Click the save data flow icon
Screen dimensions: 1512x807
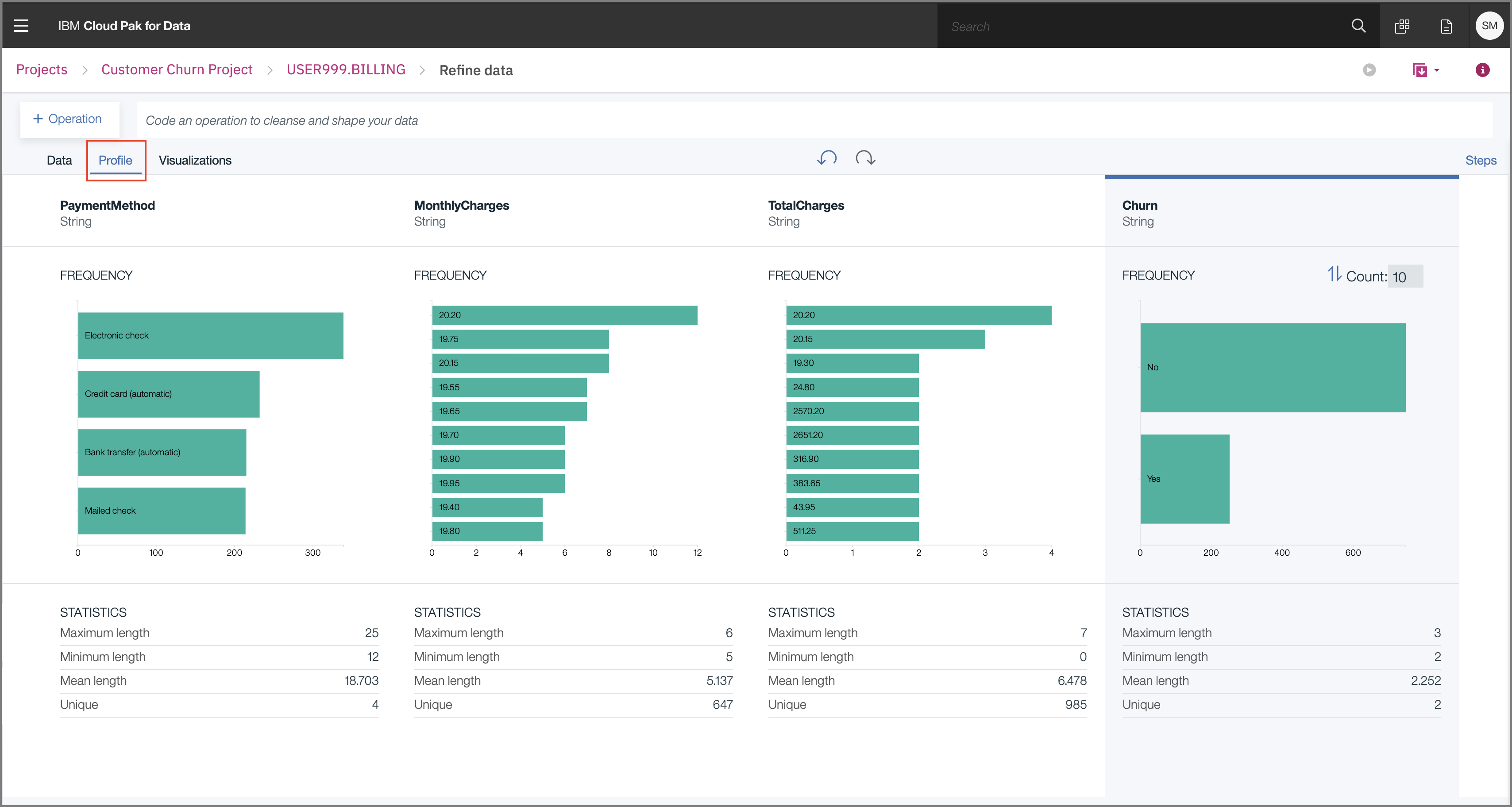pyautogui.click(x=1419, y=70)
